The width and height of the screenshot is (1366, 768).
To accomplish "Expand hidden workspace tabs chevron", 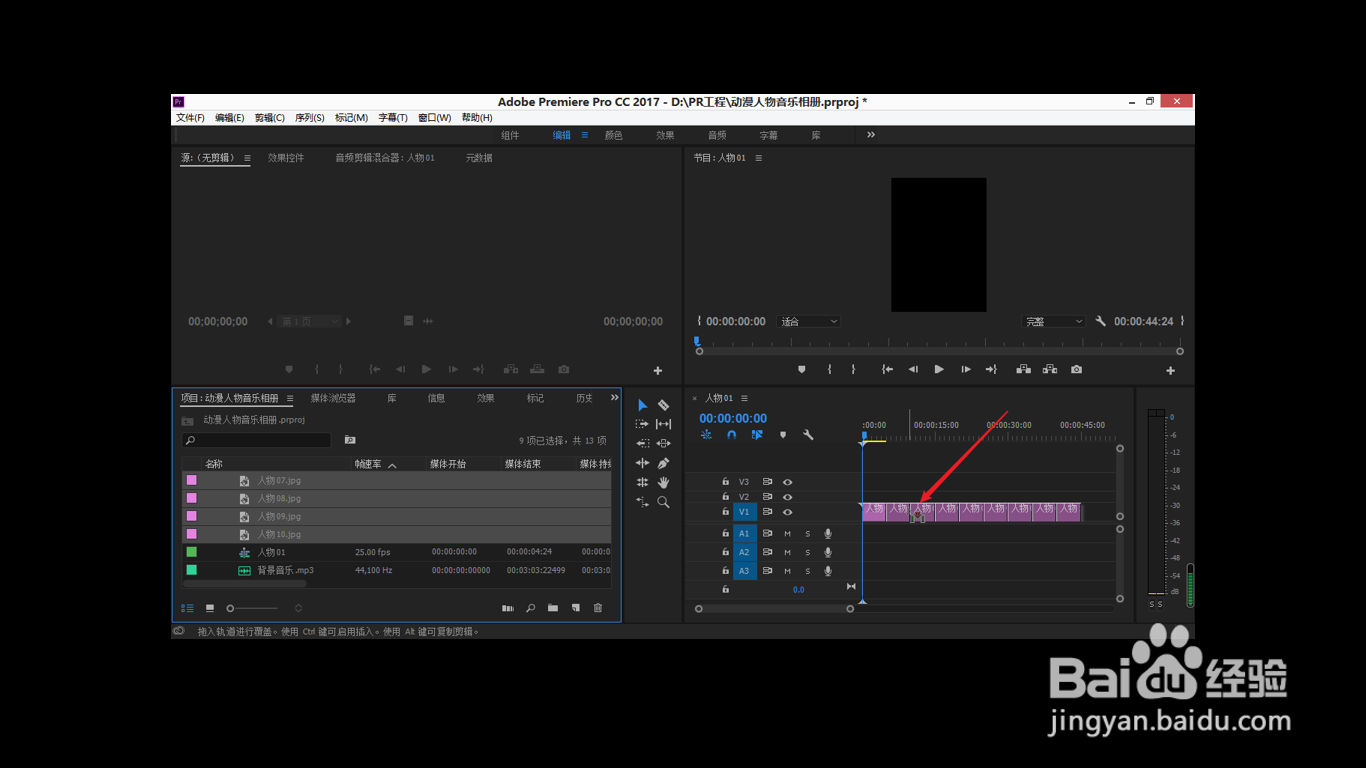I will click(x=871, y=135).
